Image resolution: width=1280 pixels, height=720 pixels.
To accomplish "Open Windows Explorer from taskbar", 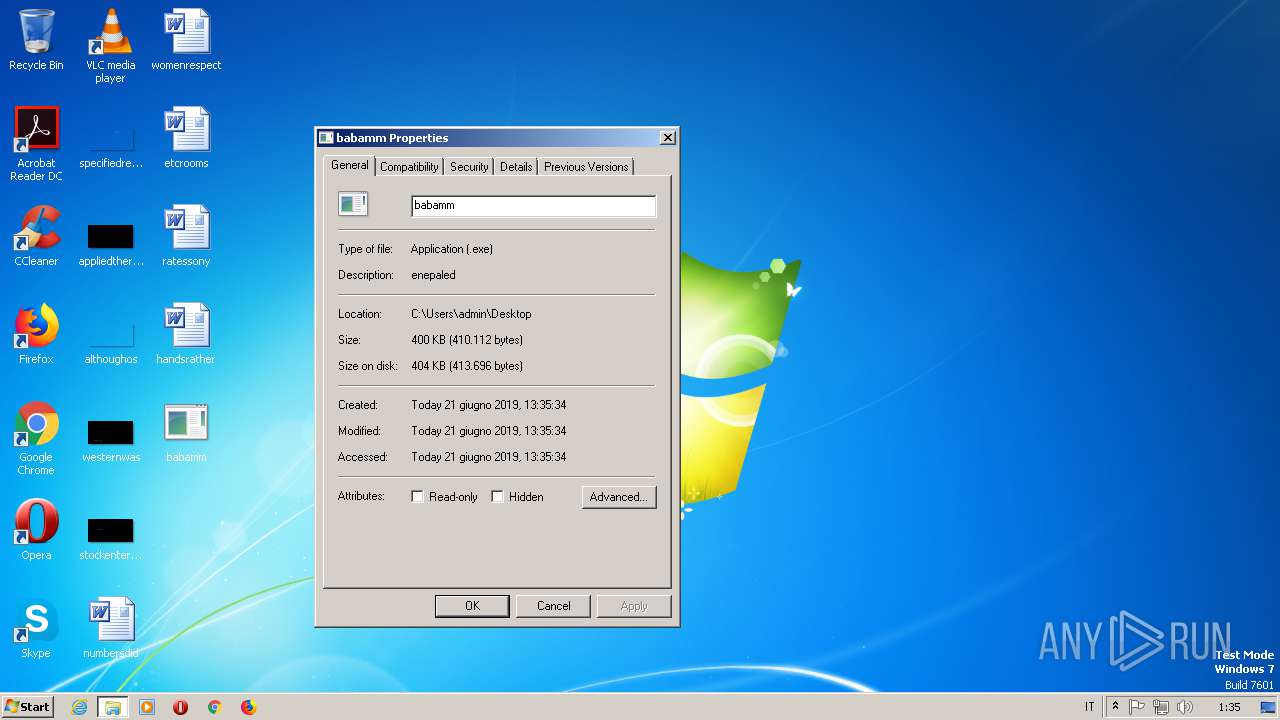I will pos(112,707).
